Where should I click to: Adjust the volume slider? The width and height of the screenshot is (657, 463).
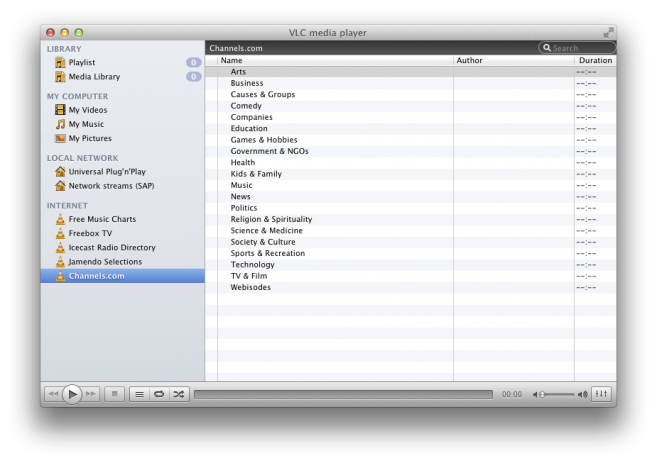[557, 395]
